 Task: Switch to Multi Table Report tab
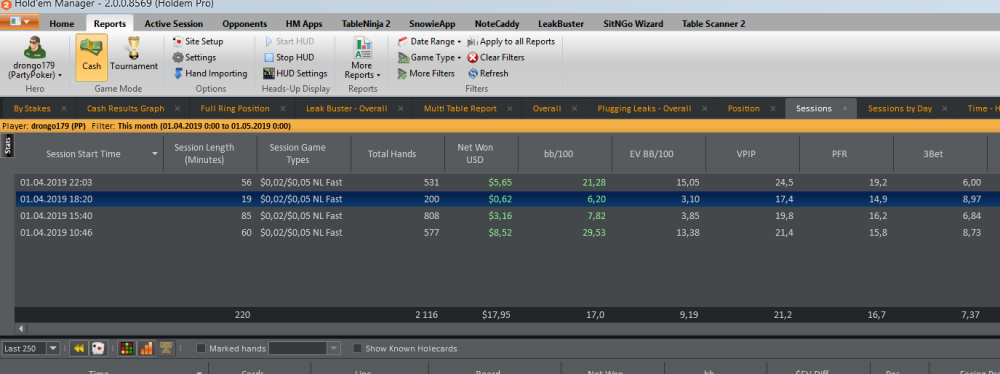point(460,108)
